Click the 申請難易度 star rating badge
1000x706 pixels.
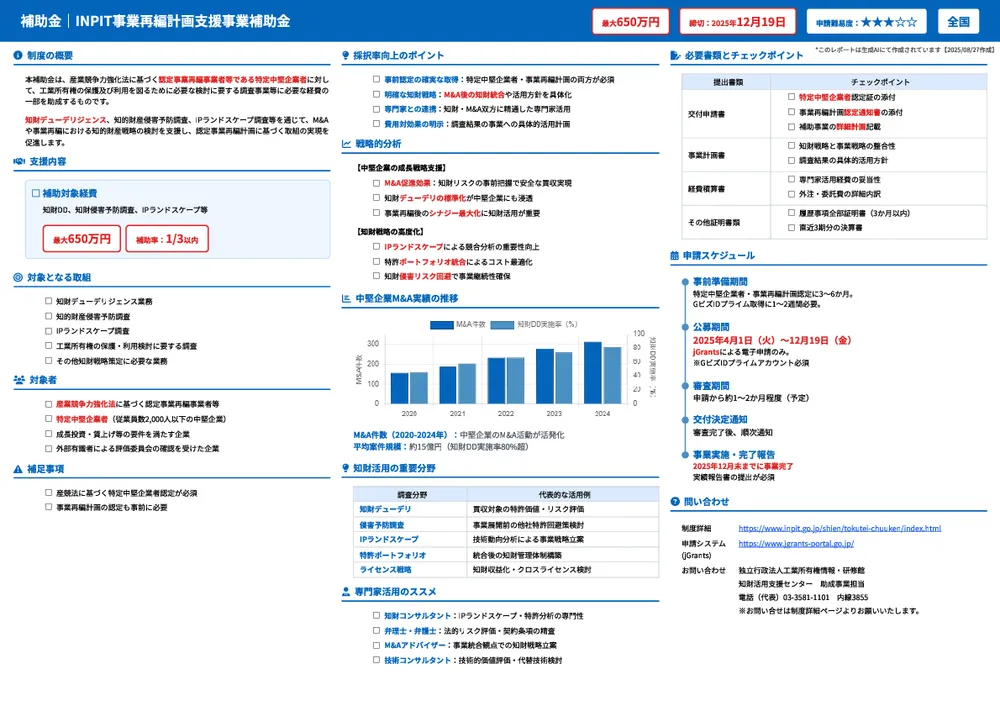coord(866,22)
